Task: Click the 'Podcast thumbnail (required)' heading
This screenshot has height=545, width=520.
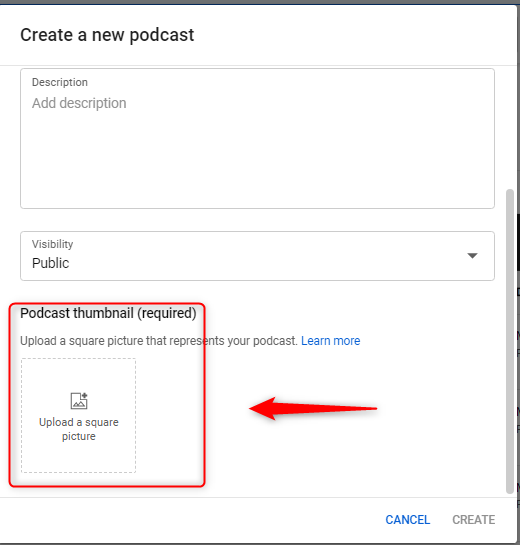Action: coord(108,314)
